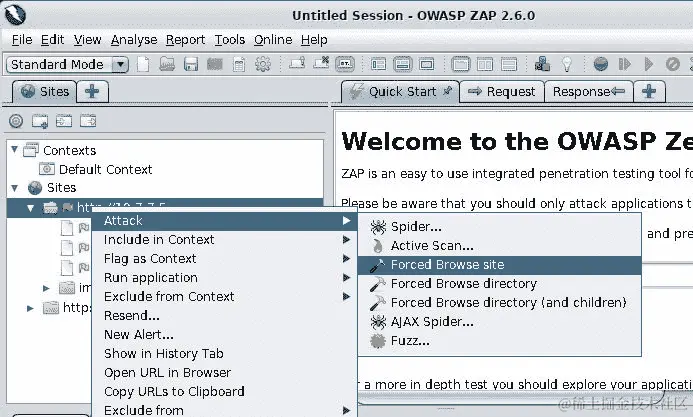Open the File menu

pos(22,40)
